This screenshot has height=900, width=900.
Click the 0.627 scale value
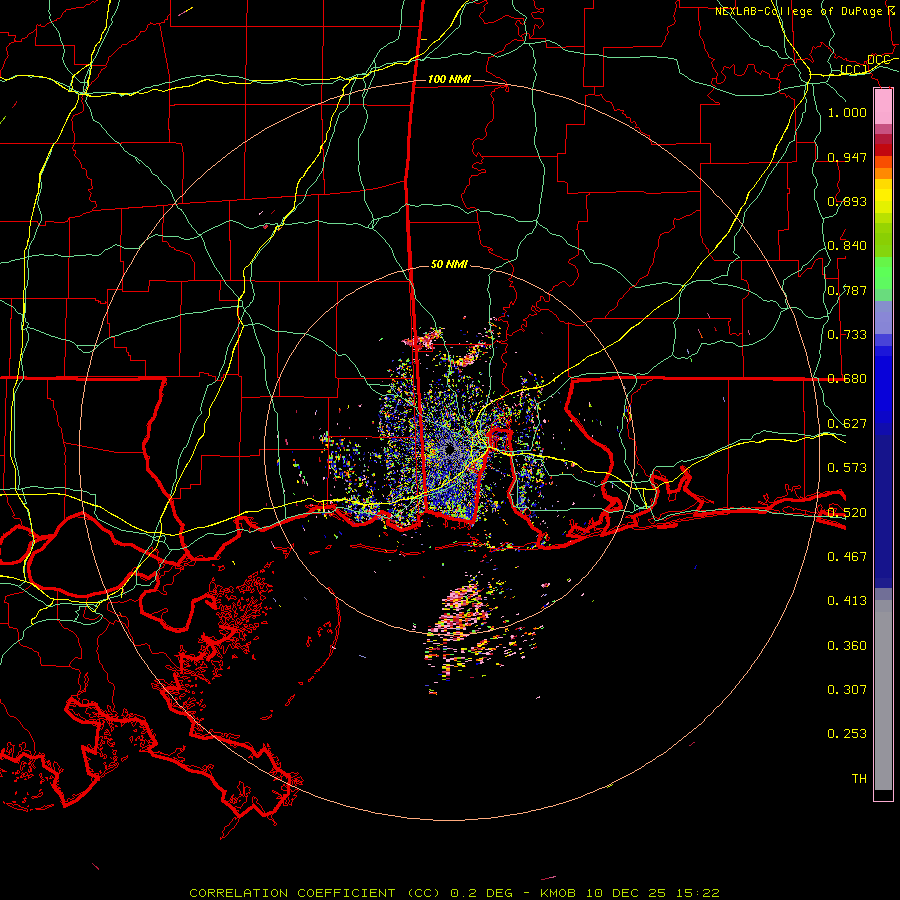pyautogui.click(x=847, y=424)
